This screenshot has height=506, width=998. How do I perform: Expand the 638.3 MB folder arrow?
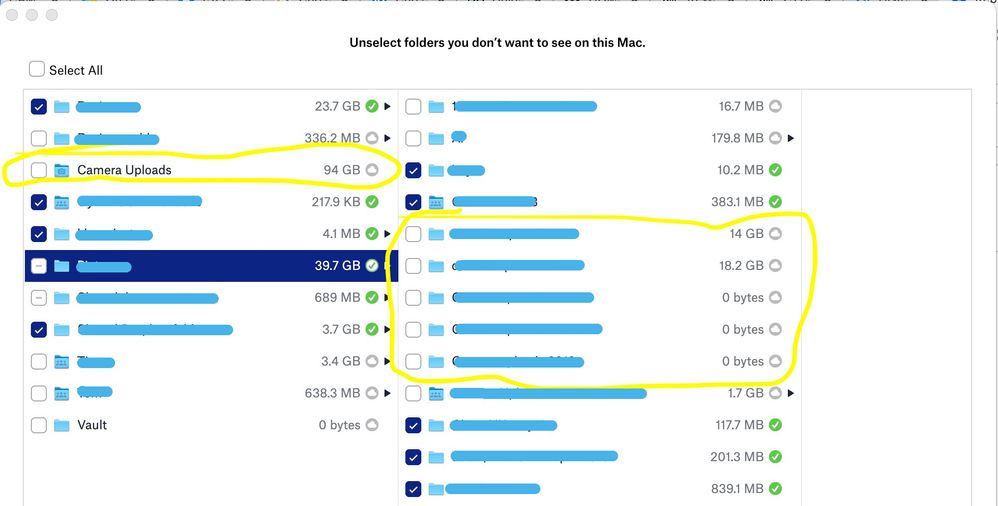[x=387, y=393]
